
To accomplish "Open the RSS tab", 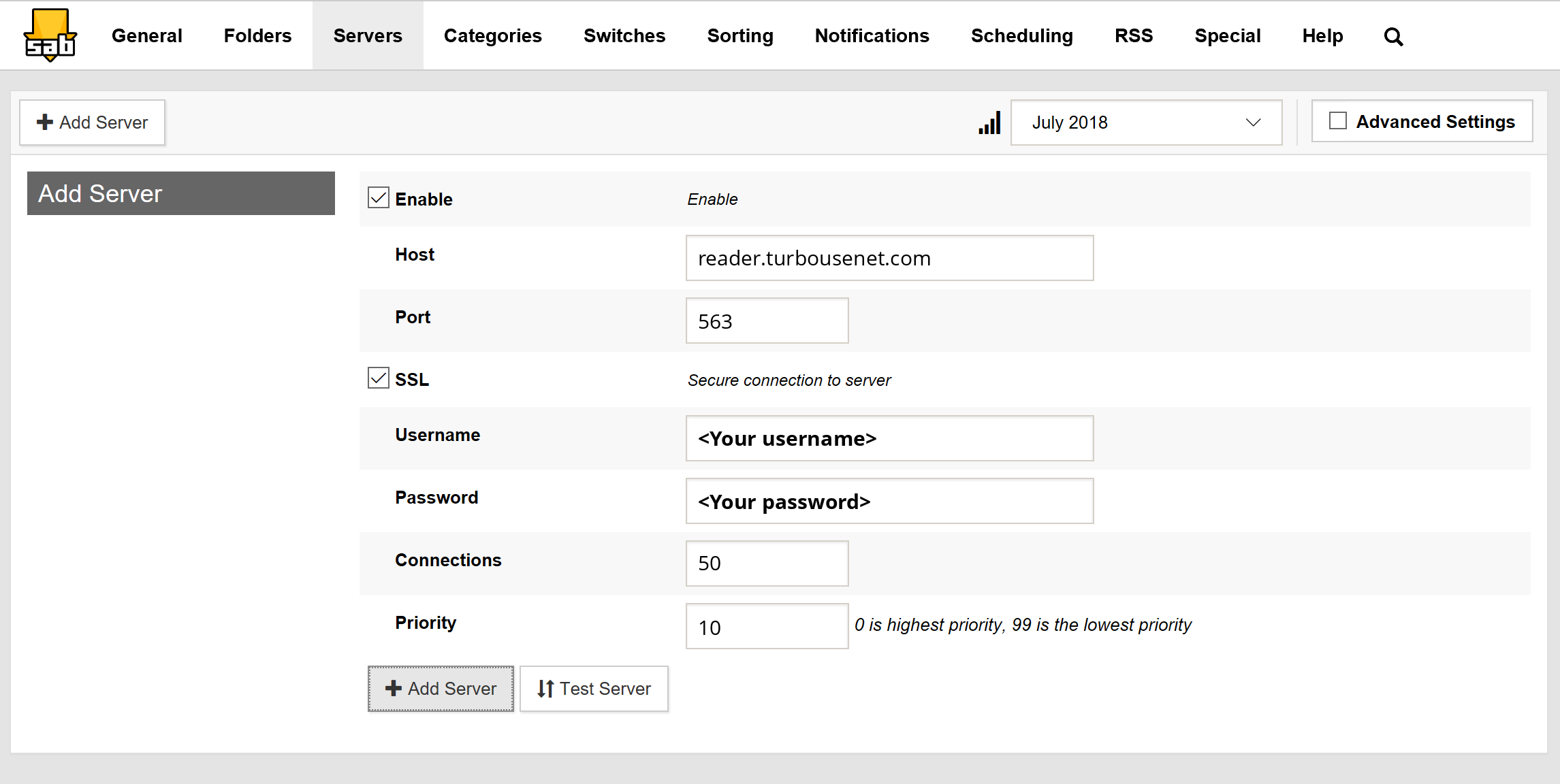I will [1134, 35].
